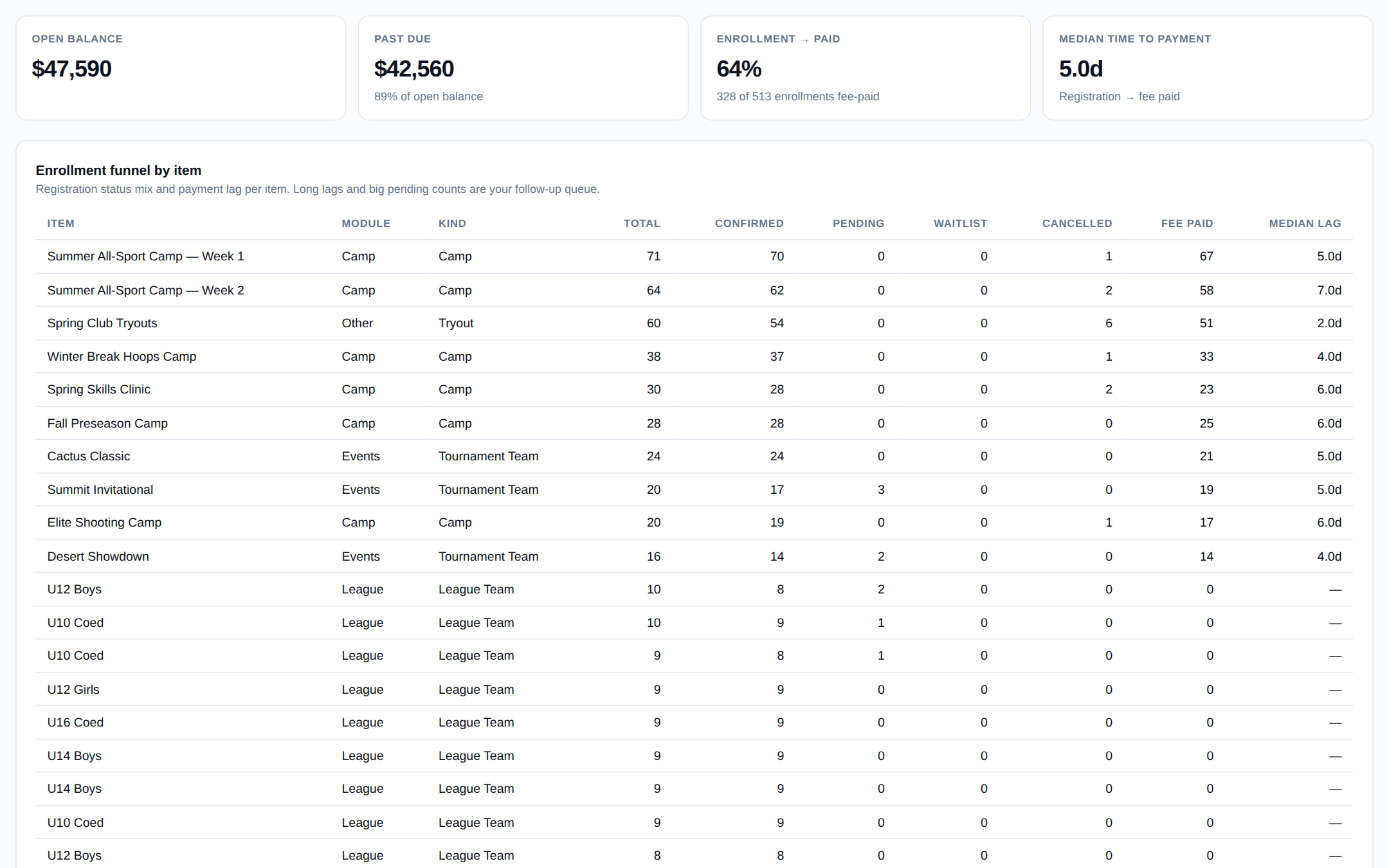The height and width of the screenshot is (868, 1389).
Task: Click pending 2 in Desert Showdown row
Action: coord(881,557)
